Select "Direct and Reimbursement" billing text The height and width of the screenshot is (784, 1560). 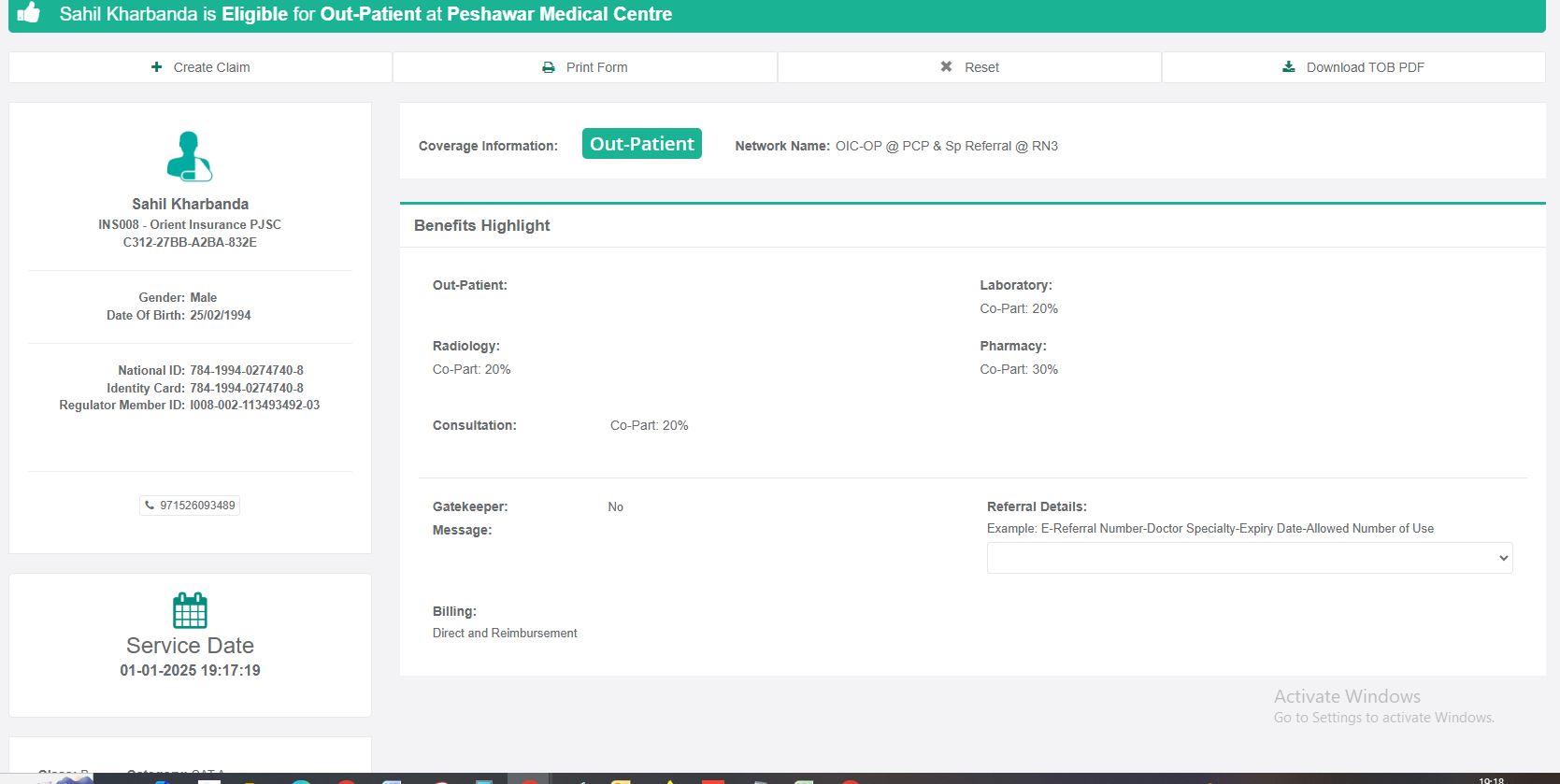[x=505, y=633]
